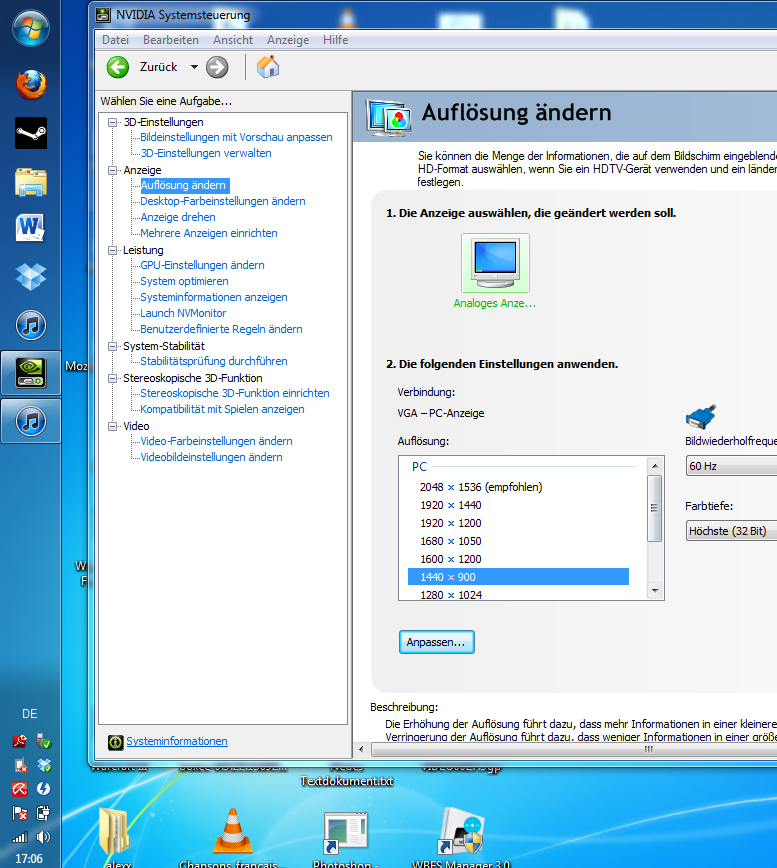
Task: Click the NVIDIA Control Panel taskbar button
Action: 31,373
